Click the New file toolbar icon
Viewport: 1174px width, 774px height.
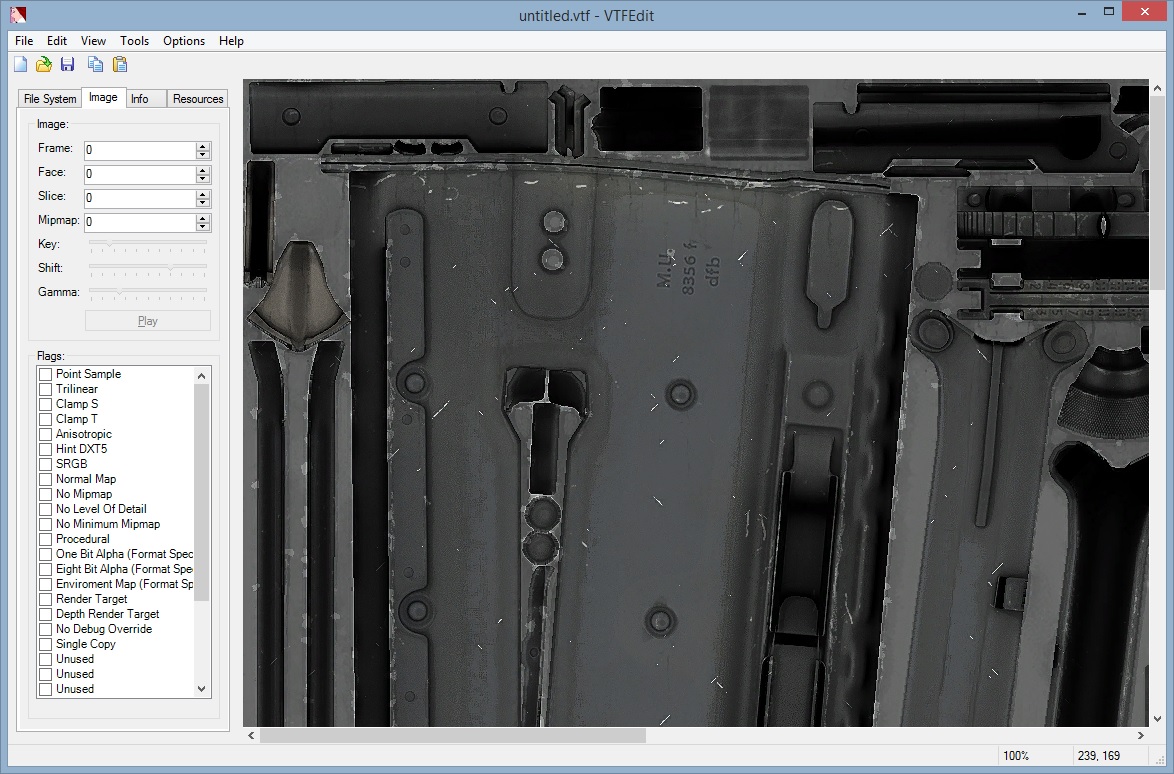[20, 64]
